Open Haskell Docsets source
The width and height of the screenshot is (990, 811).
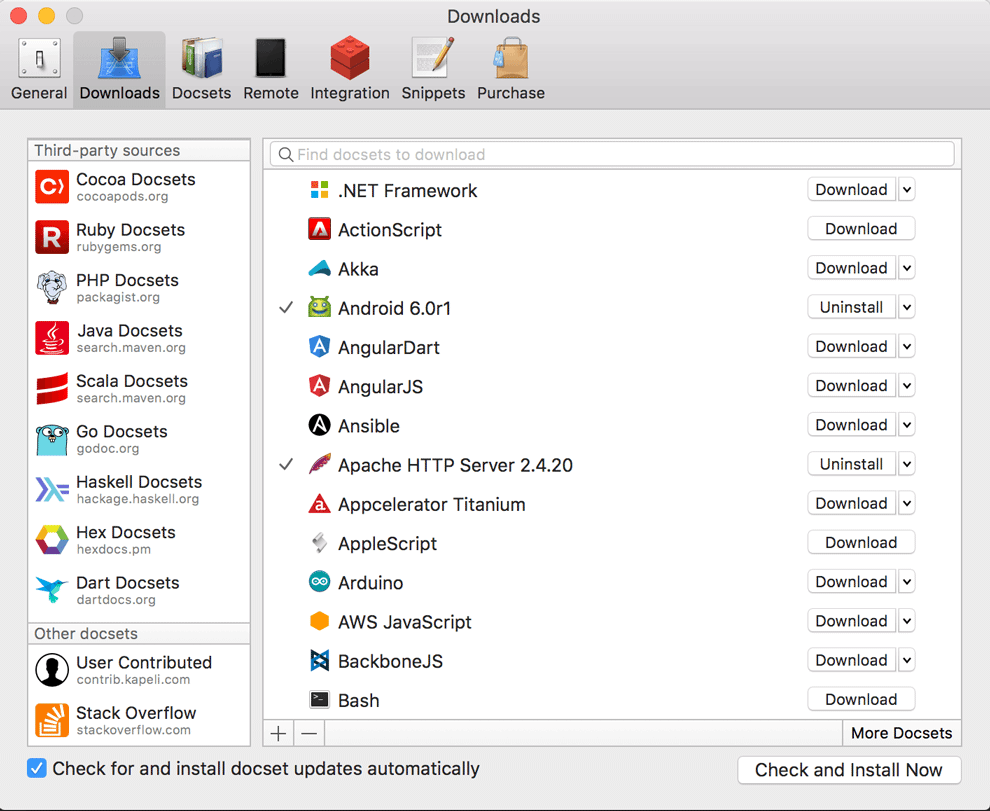(138, 489)
